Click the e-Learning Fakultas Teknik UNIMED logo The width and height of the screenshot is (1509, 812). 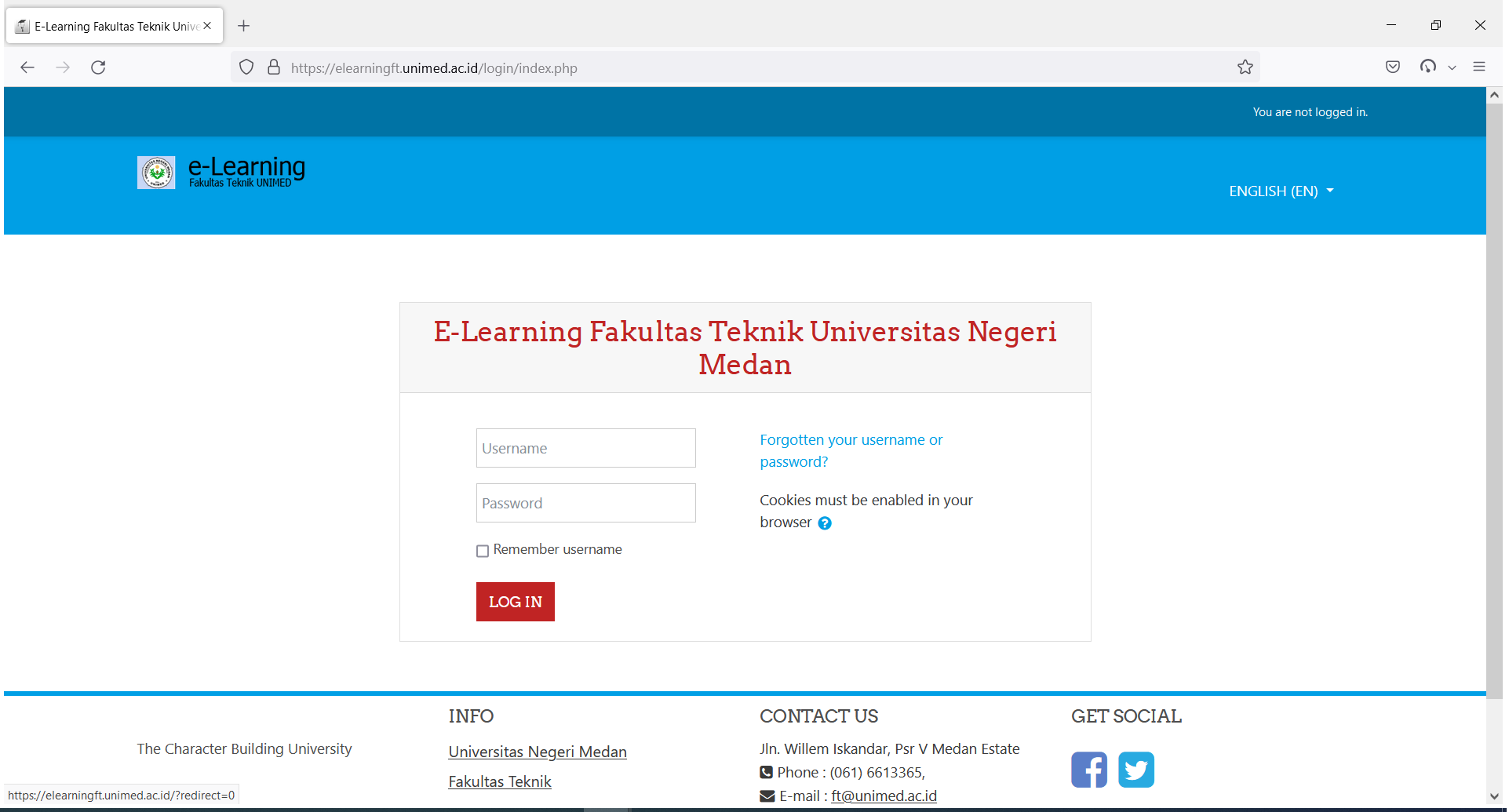221,172
